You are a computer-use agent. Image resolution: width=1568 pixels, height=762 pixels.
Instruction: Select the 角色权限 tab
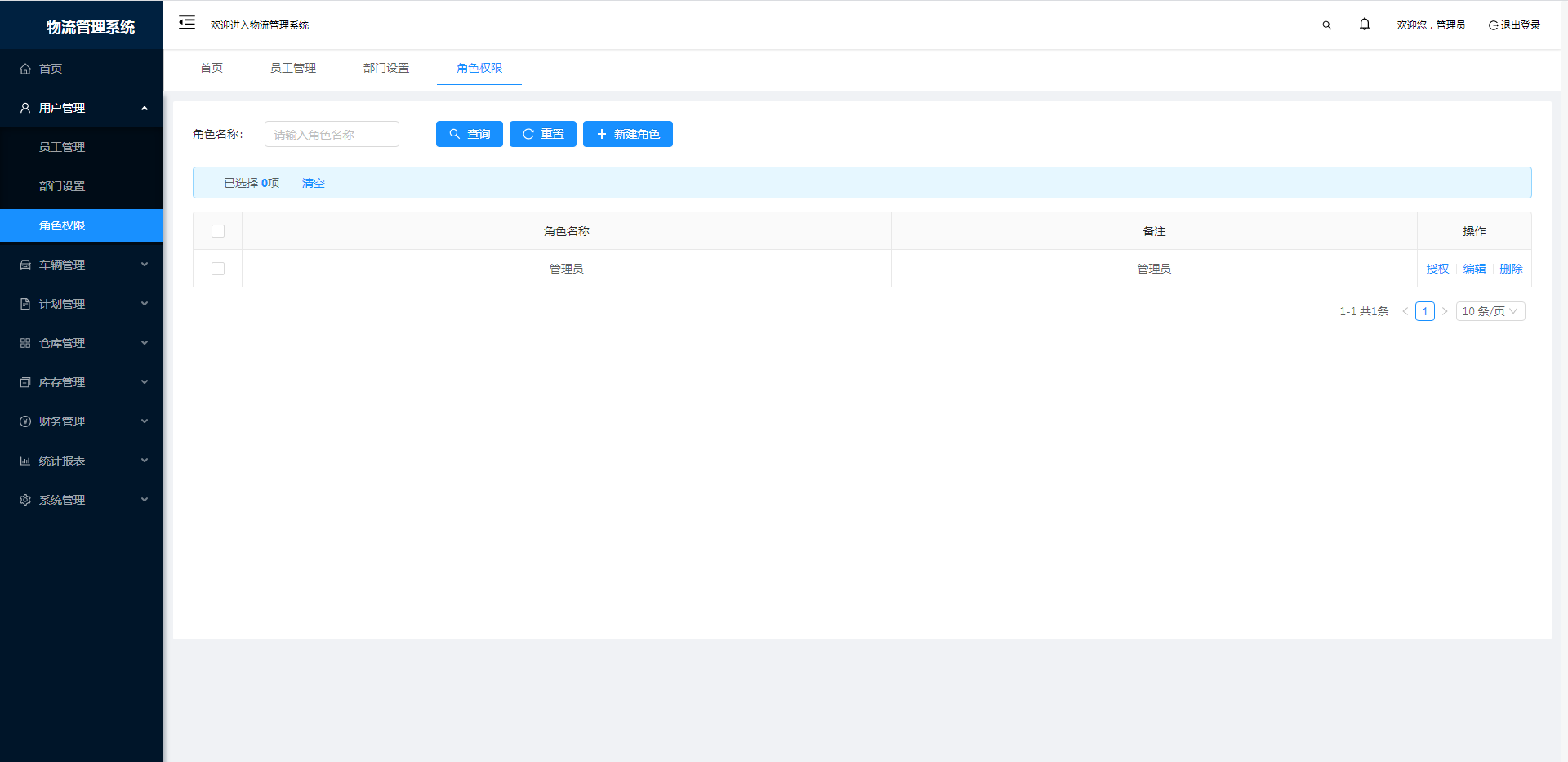pos(479,68)
